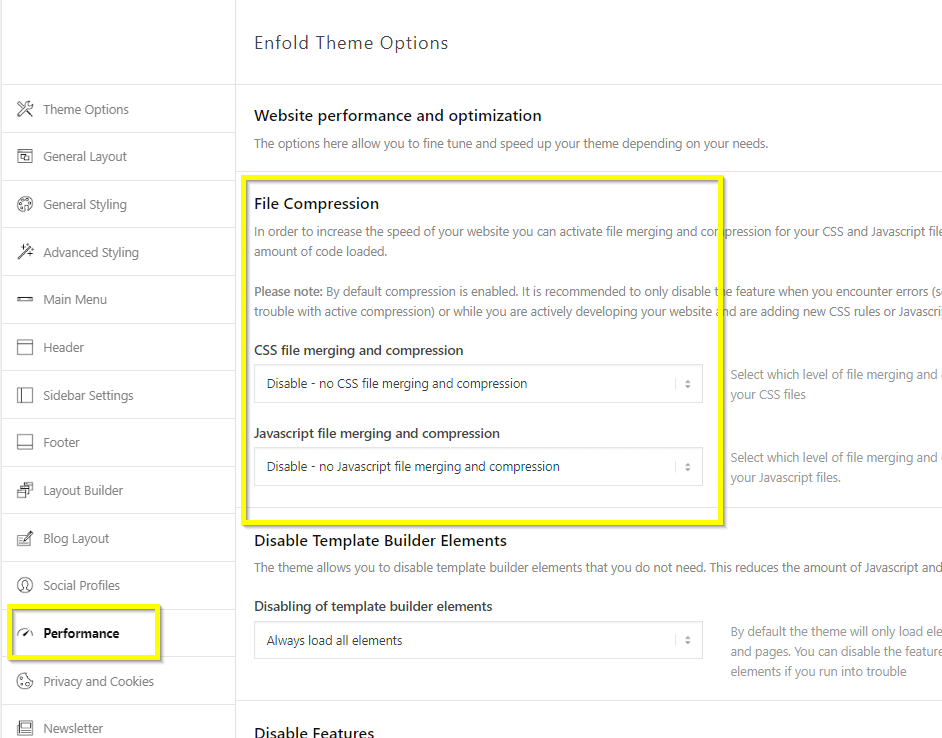Screen dimensions: 942x738
Task: Open the Layout Builder tab
Action: [x=118, y=490]
